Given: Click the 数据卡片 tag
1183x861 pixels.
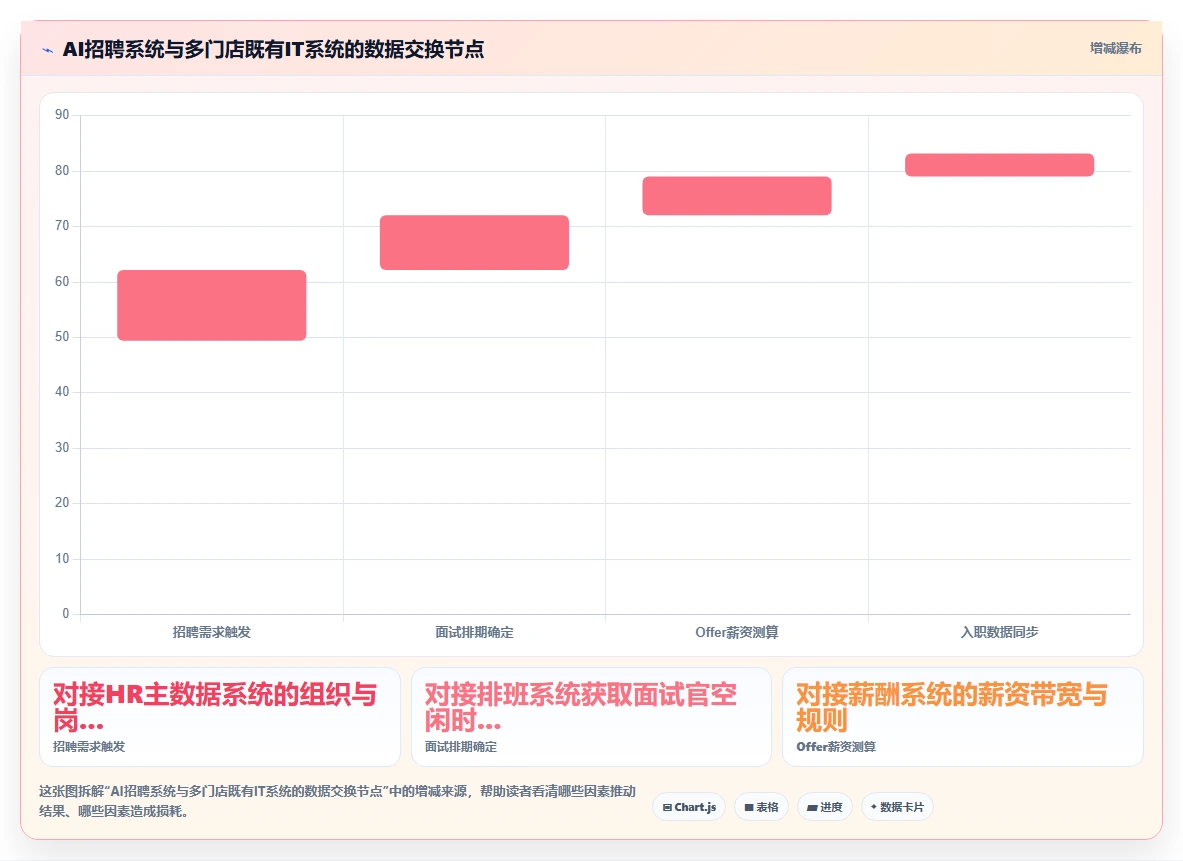Looking at the screenshot, I should click(x=897, y=807).
